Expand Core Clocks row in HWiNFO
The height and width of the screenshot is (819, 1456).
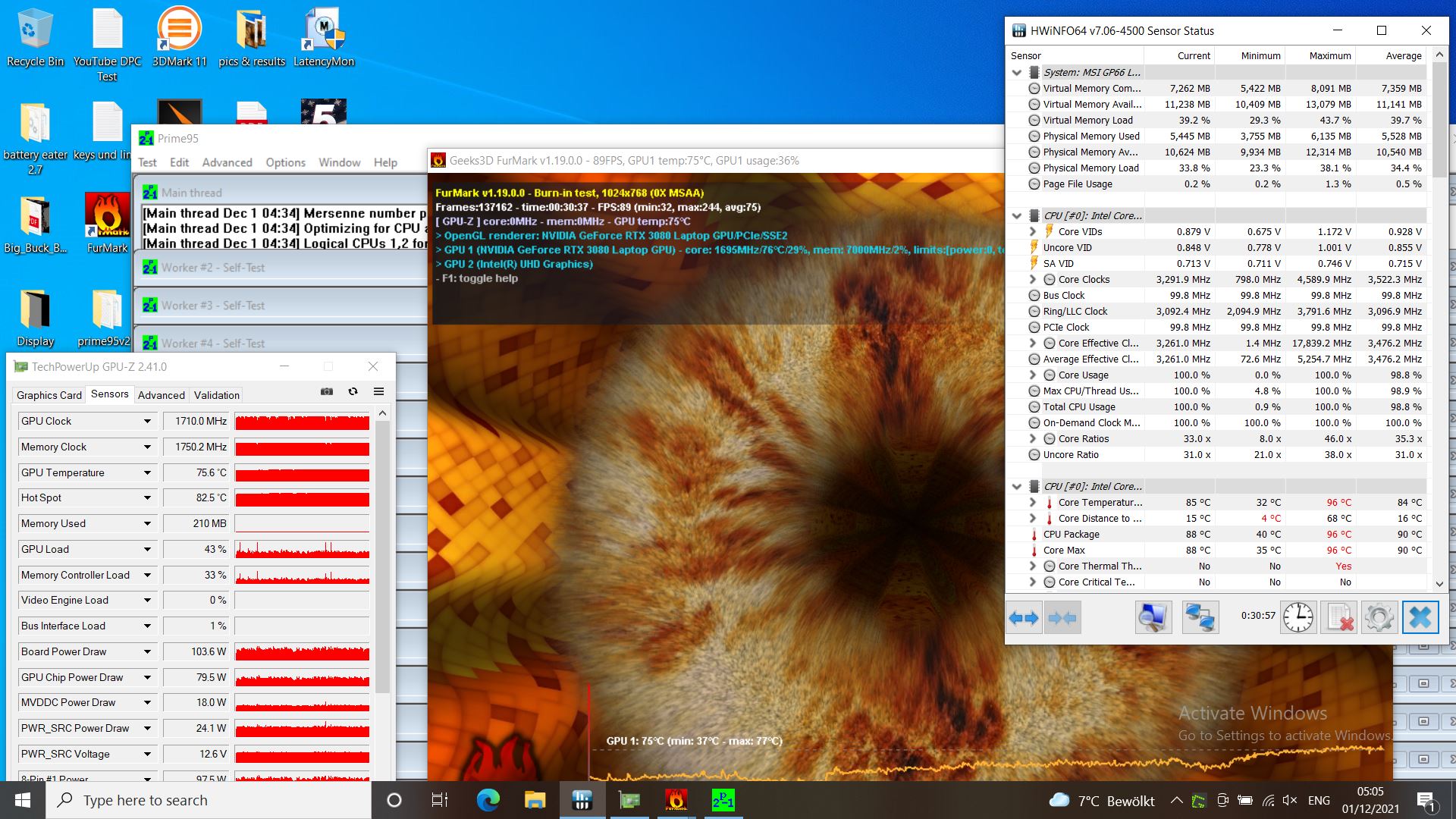tap(1032, 280)
